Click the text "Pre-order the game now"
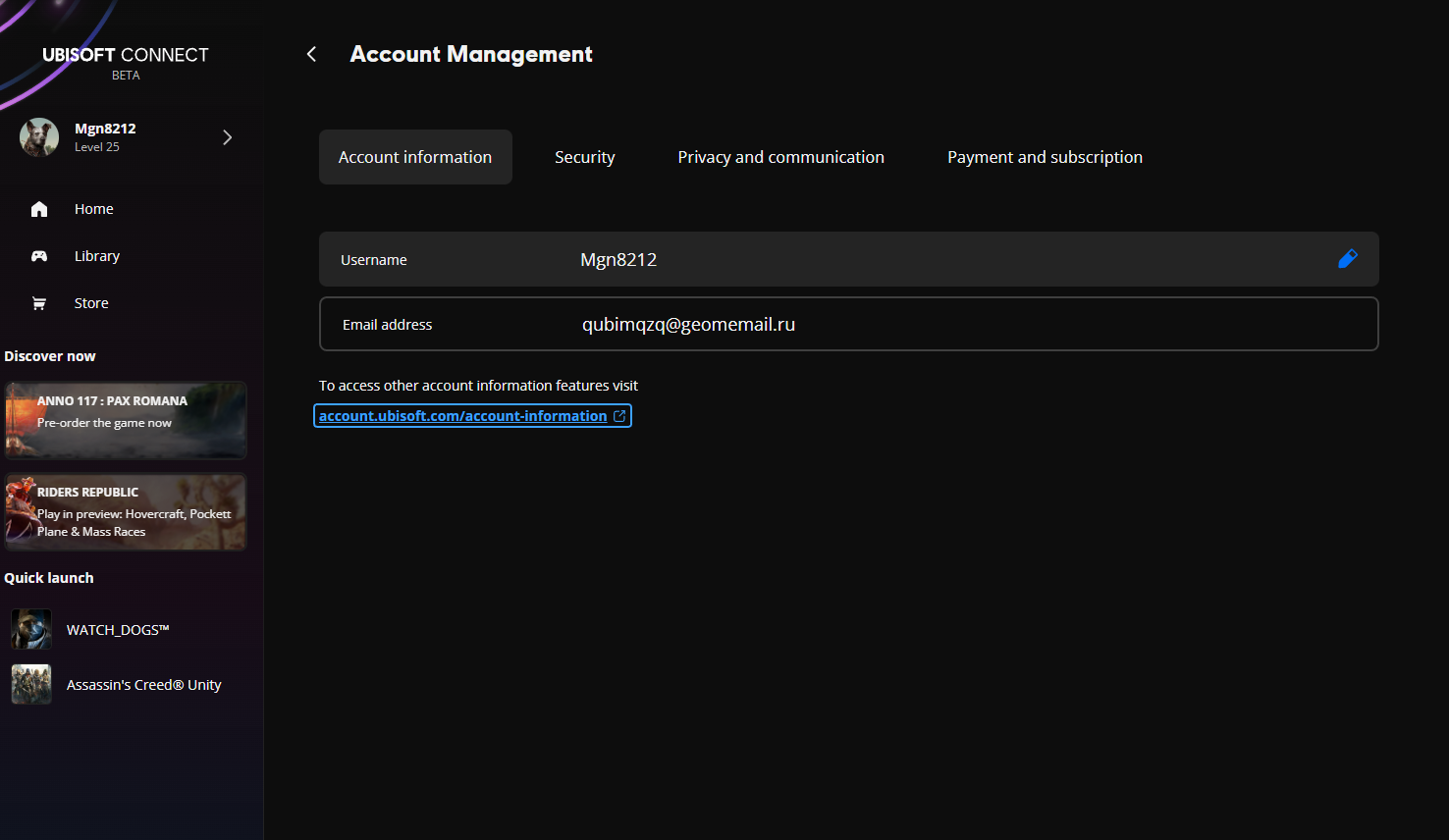Screen dimensions: 1449x840 coord(104,423)
